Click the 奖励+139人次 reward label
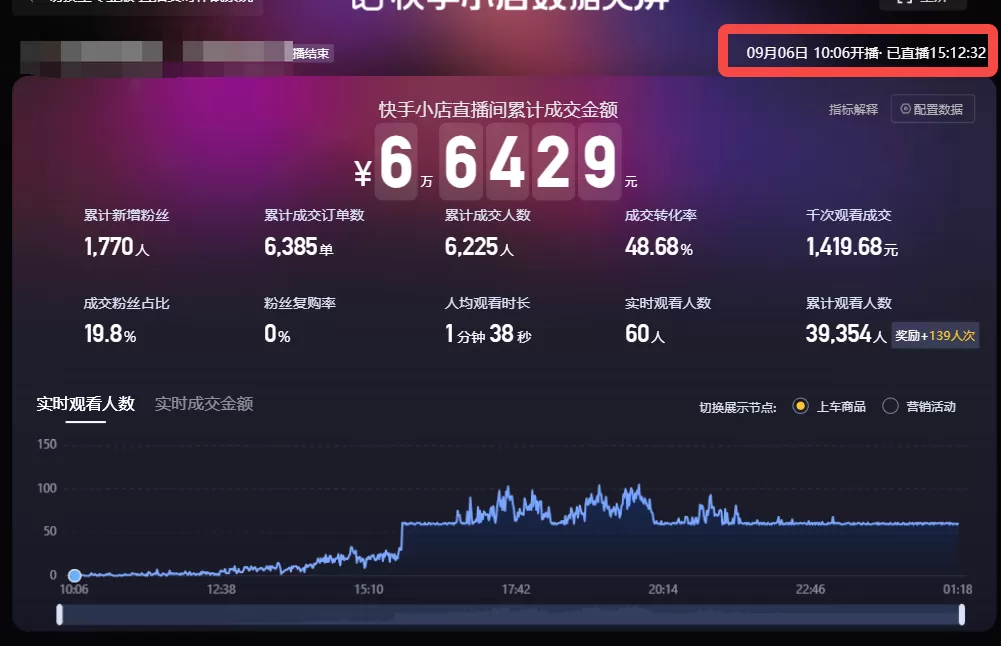This screenshot has width=1001, height=646. (935, 336)
